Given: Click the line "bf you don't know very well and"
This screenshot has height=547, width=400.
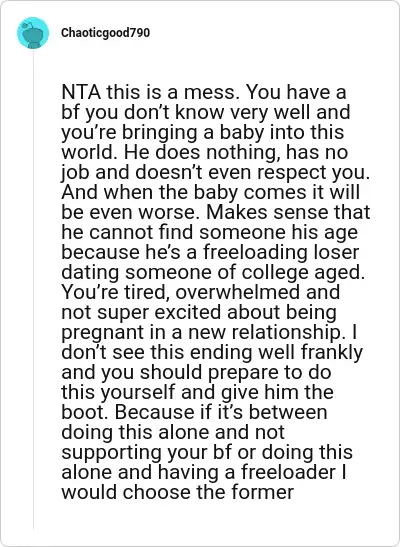Looking at the screenshot, I should tap(206, 112).
